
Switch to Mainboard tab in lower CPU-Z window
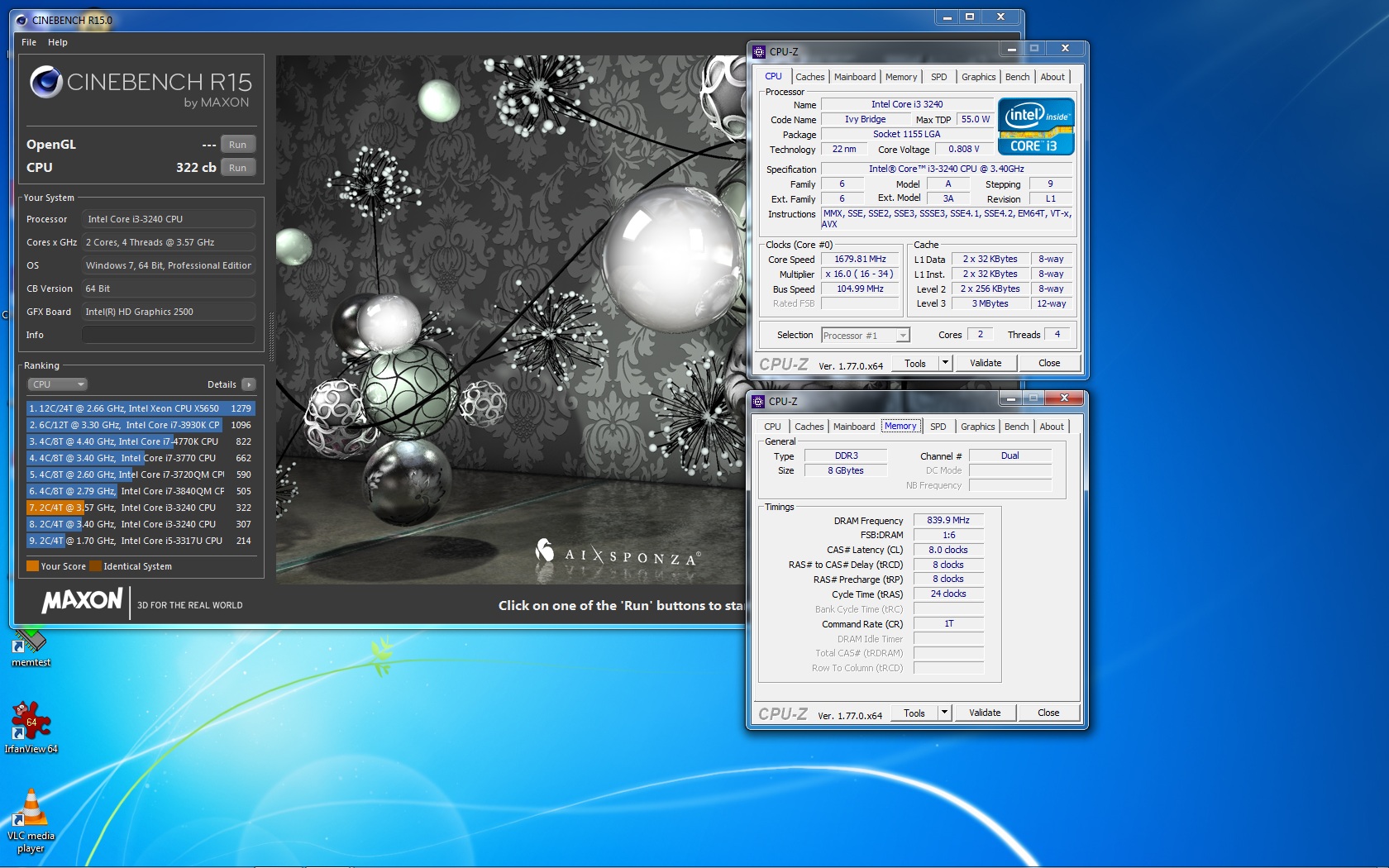click(x=854, y=427)
